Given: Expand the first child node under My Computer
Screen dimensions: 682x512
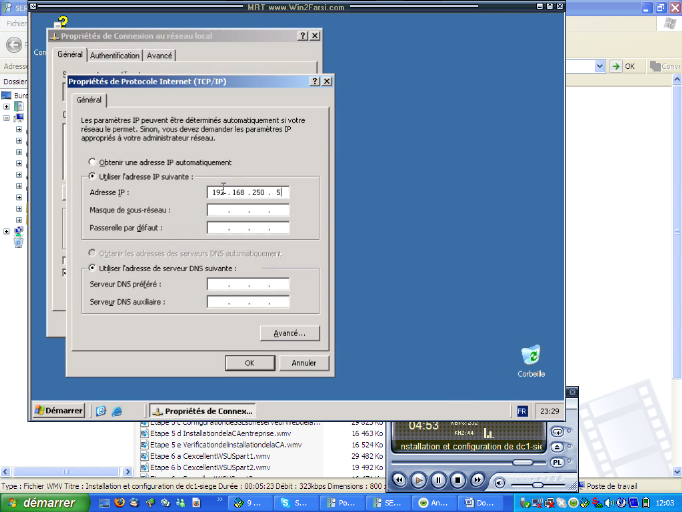Looking at the screenshot, I should pos(19,129).
